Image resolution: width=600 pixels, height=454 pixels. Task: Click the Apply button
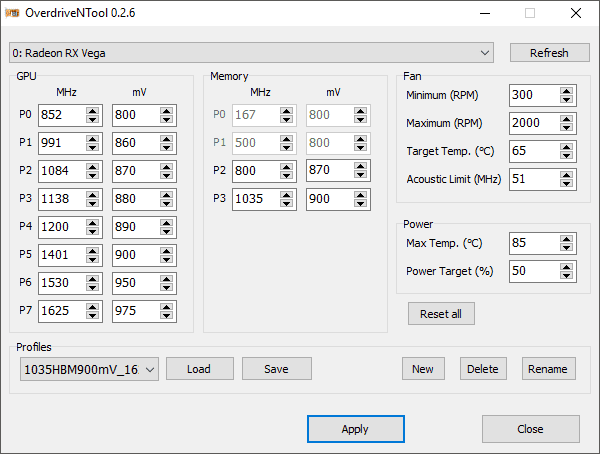pos(355,429)
